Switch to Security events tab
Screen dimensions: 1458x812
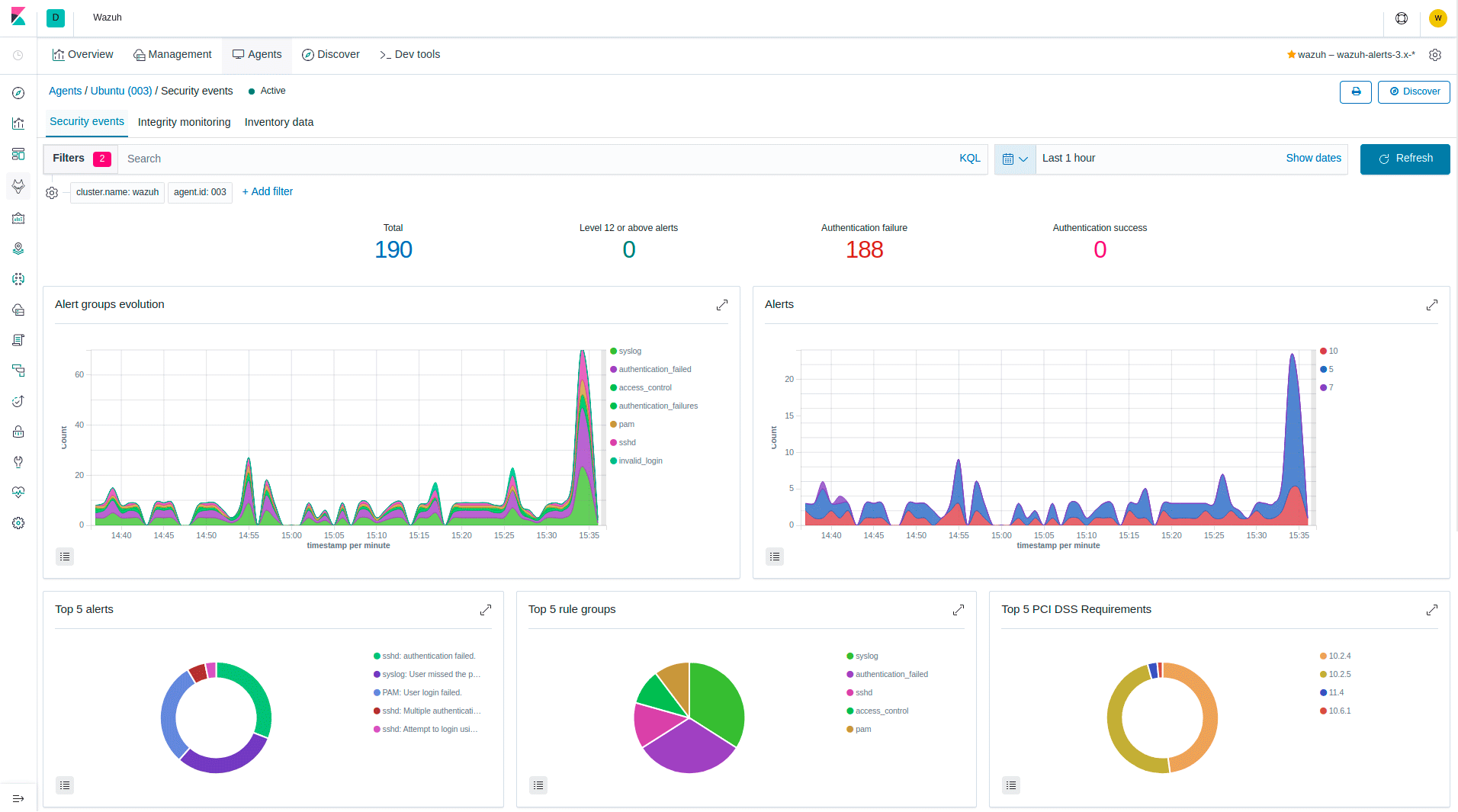tap(87, 122)
